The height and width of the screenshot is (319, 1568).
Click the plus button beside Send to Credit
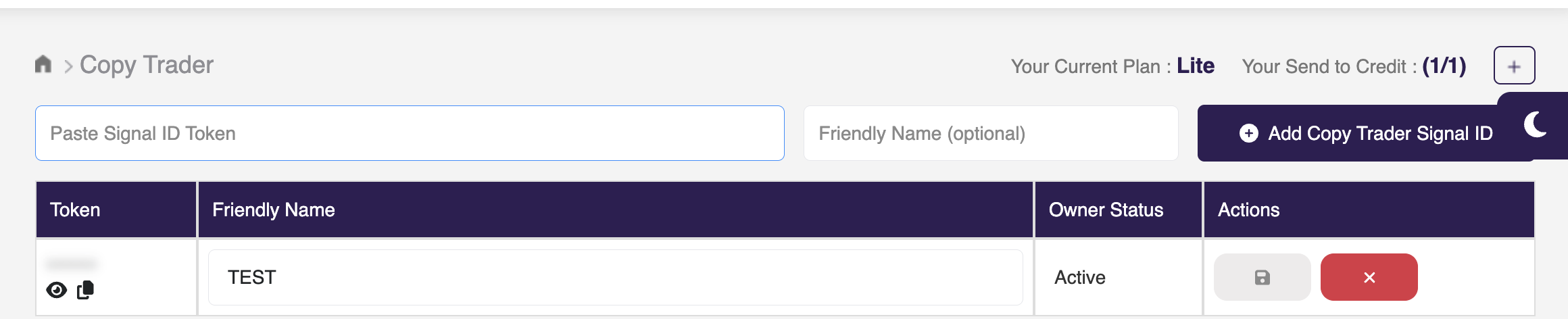pyautogui.click(x=1514, y=66)
